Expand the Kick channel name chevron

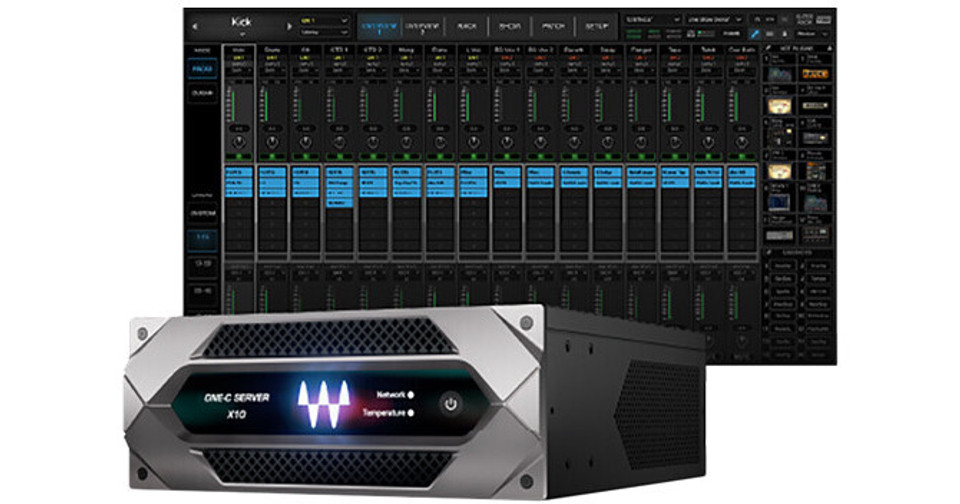(242, 34)
